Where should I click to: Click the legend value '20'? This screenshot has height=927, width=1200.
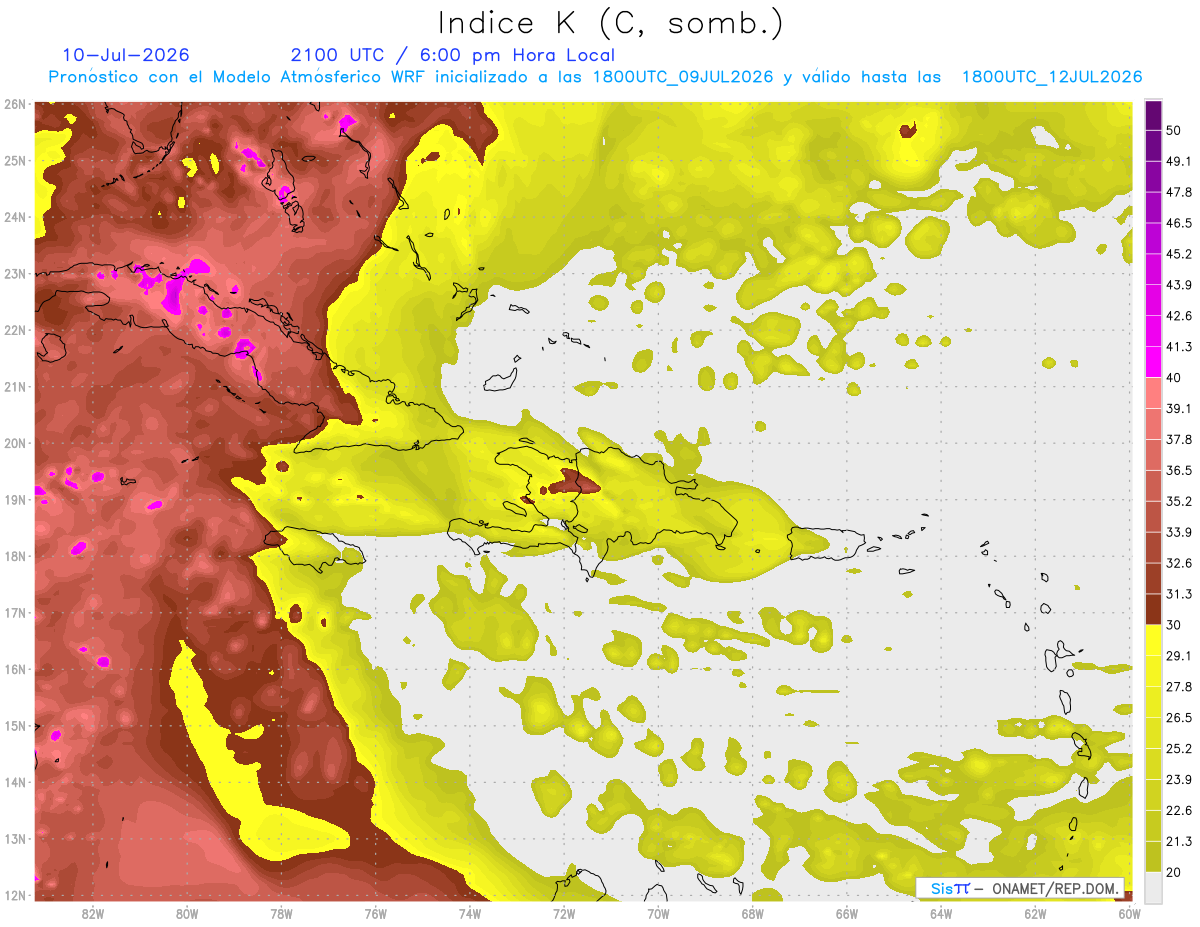(1175, 872)
